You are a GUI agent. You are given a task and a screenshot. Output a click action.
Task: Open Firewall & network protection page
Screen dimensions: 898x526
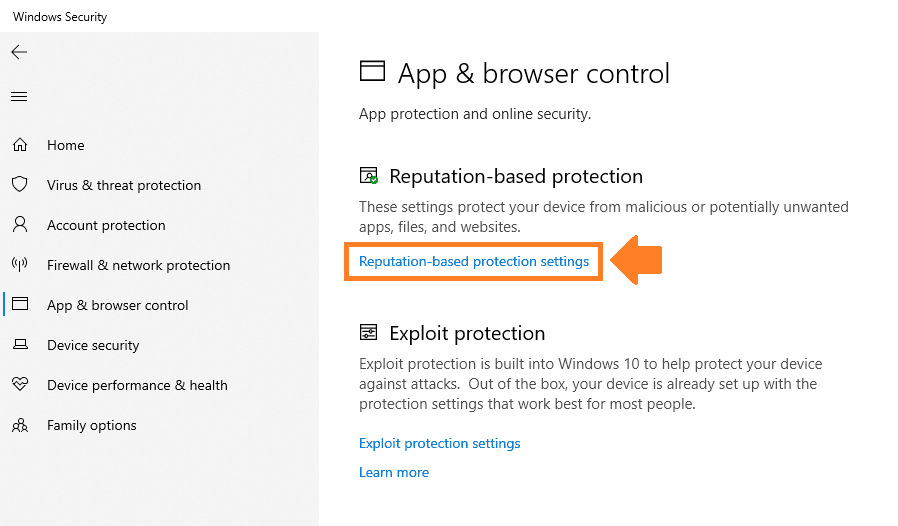[x=139, y=265]
